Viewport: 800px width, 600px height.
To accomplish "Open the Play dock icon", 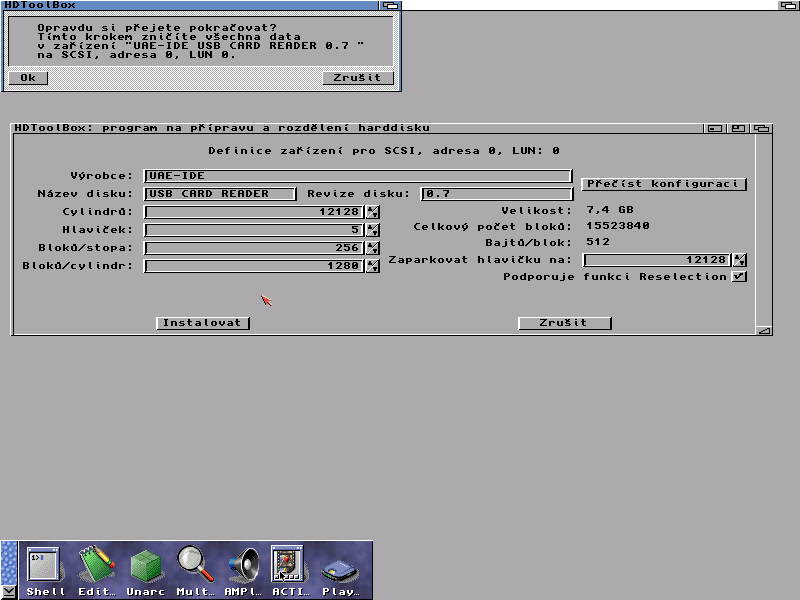I will (339, 570).
